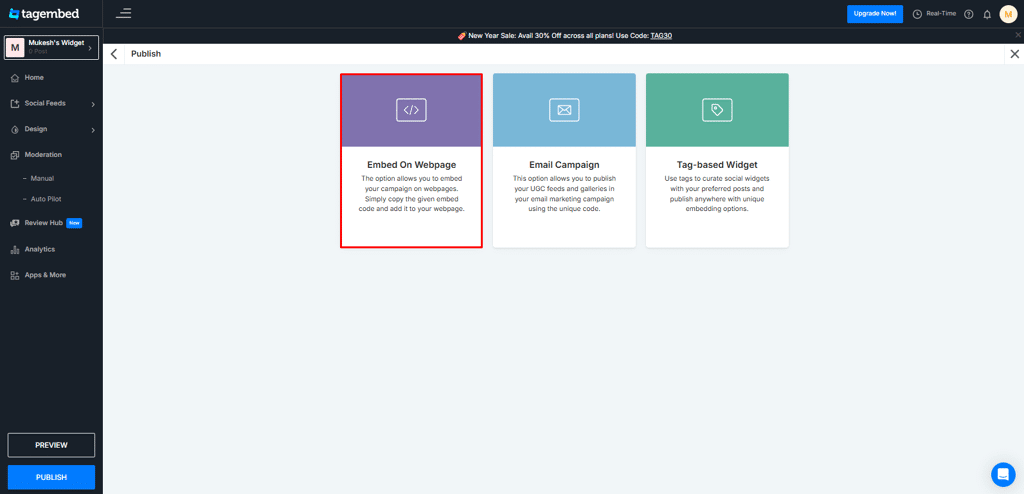Open the chat support bubble

pyautogui.click(x=1002, y=474)
